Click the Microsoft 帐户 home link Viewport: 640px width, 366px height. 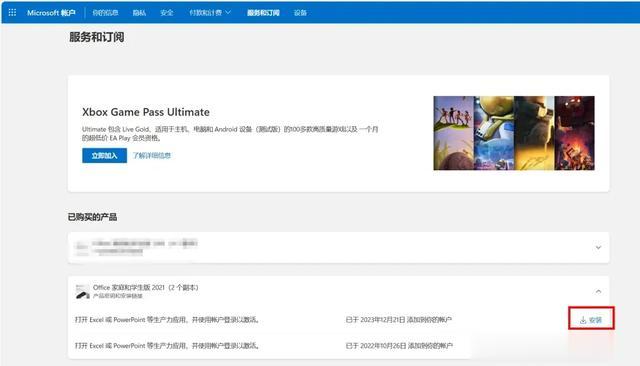click(x=51, y=13)
